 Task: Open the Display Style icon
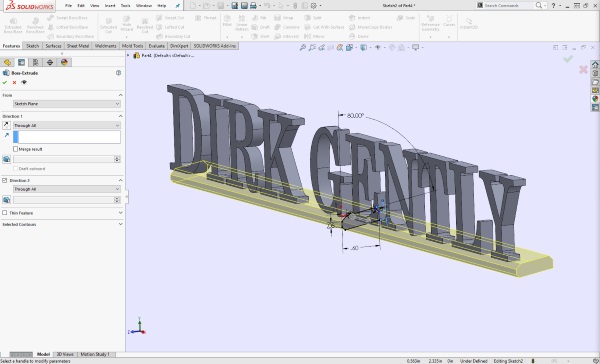[x=364, y=47]
